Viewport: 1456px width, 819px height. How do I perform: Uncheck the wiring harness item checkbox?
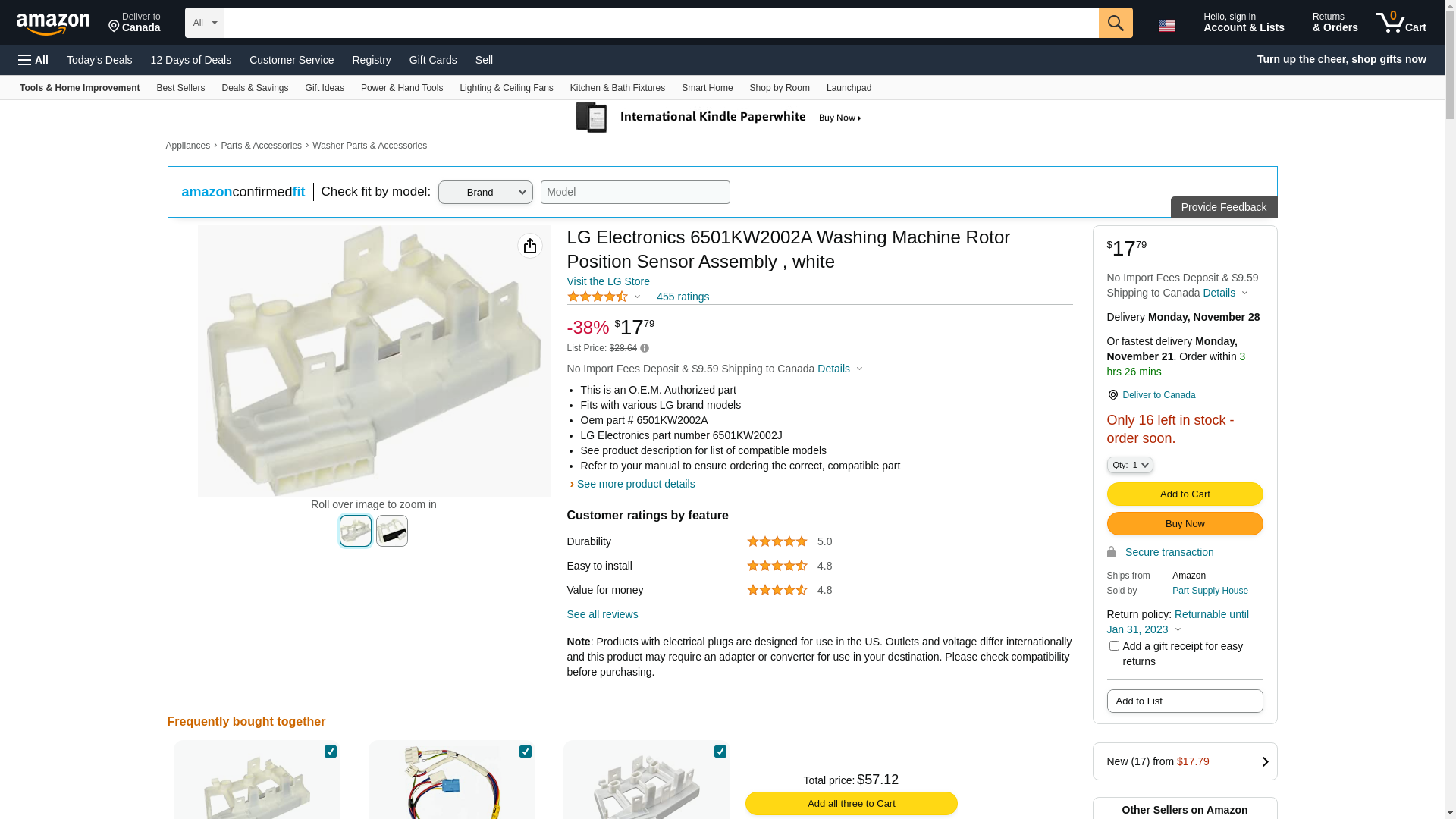[x=526, y=752]
